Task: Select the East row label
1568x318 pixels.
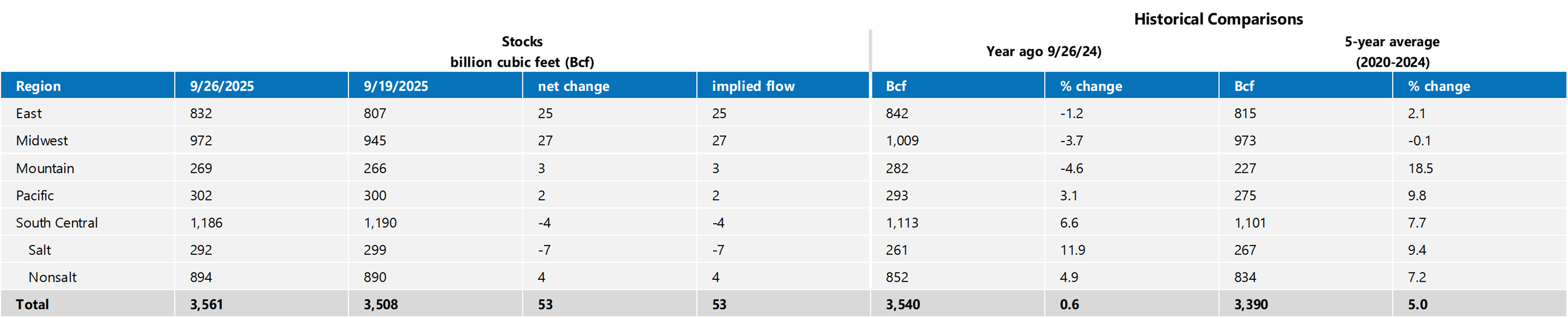Action: (28, 113)
